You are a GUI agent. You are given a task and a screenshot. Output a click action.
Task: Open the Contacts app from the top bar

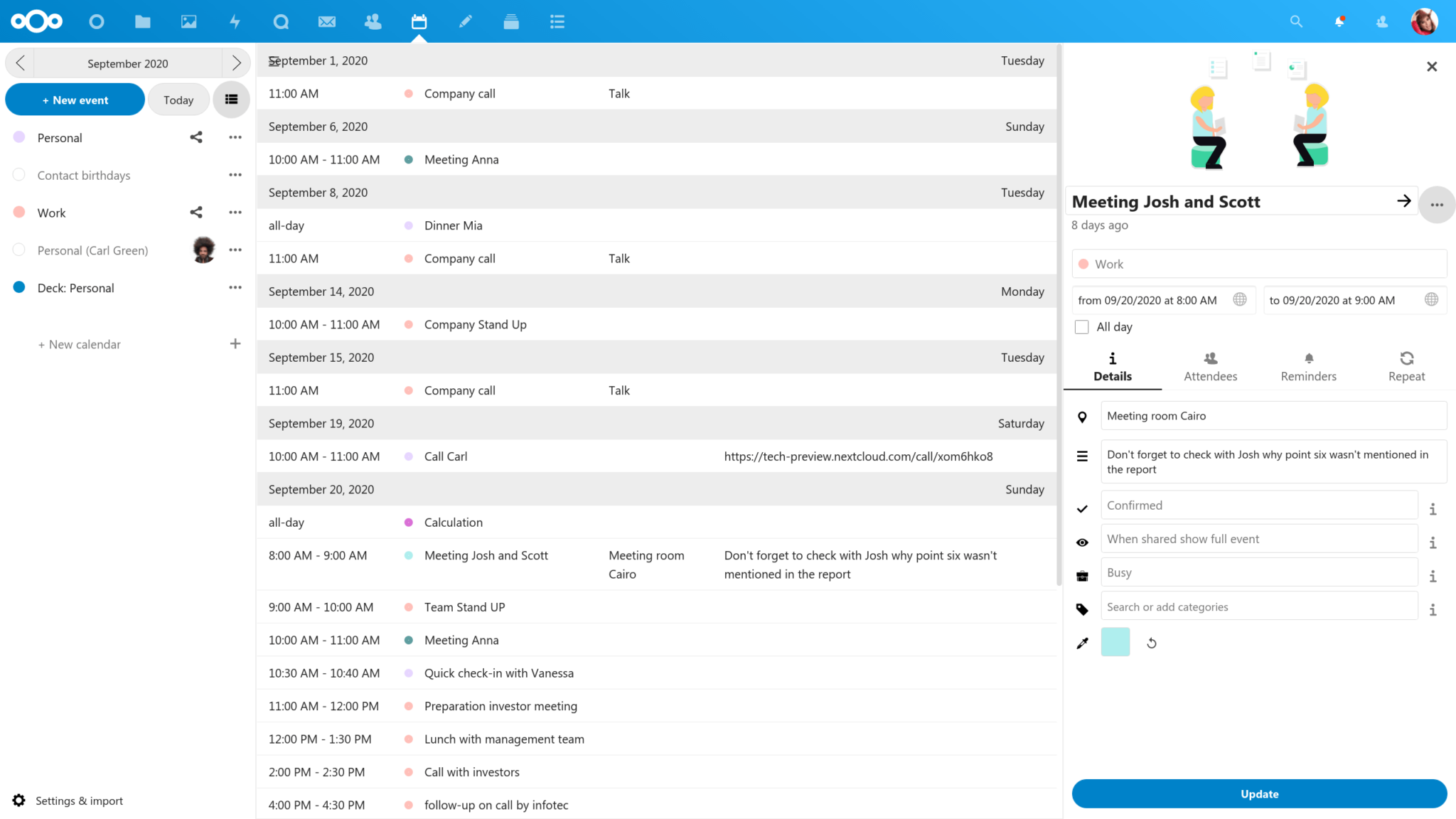coord(373,21)
